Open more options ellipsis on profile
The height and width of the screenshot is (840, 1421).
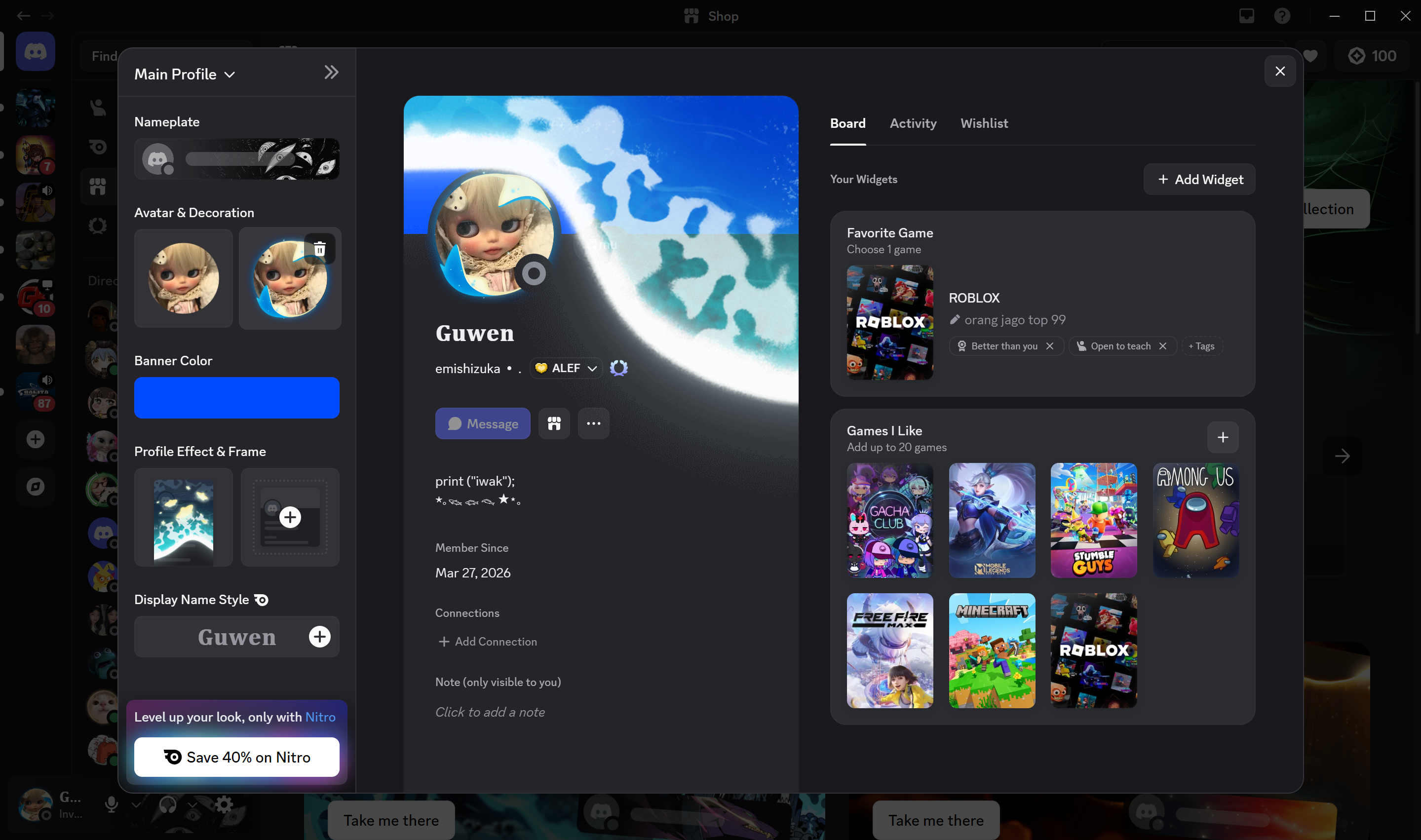(x=594, y=423)
